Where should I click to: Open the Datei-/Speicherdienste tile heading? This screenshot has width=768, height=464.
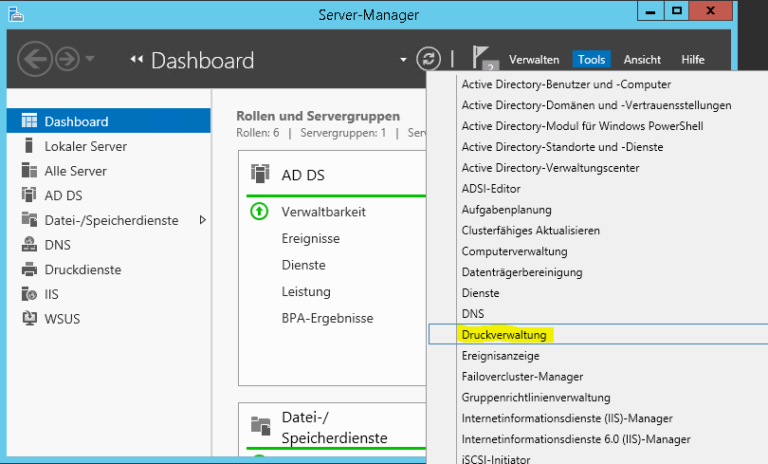334,427
